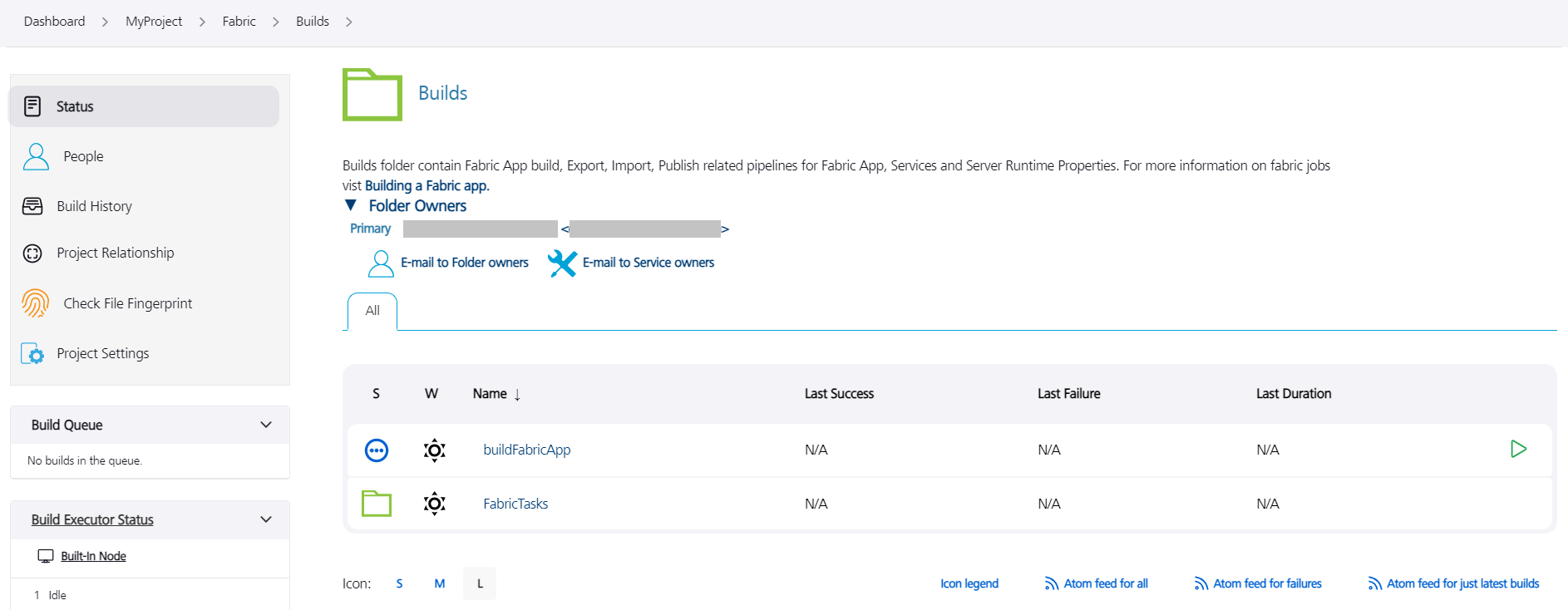Collapse the Build Queue panel

(x=266, y=425)
